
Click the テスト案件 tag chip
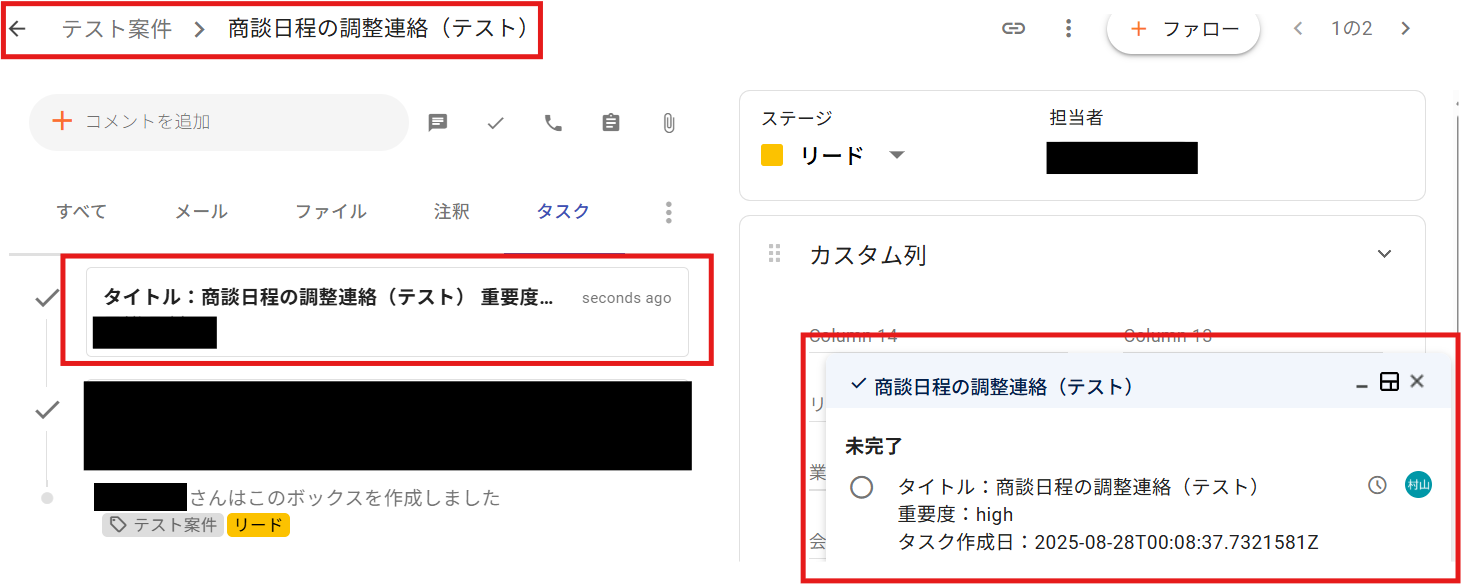point(162,525)
